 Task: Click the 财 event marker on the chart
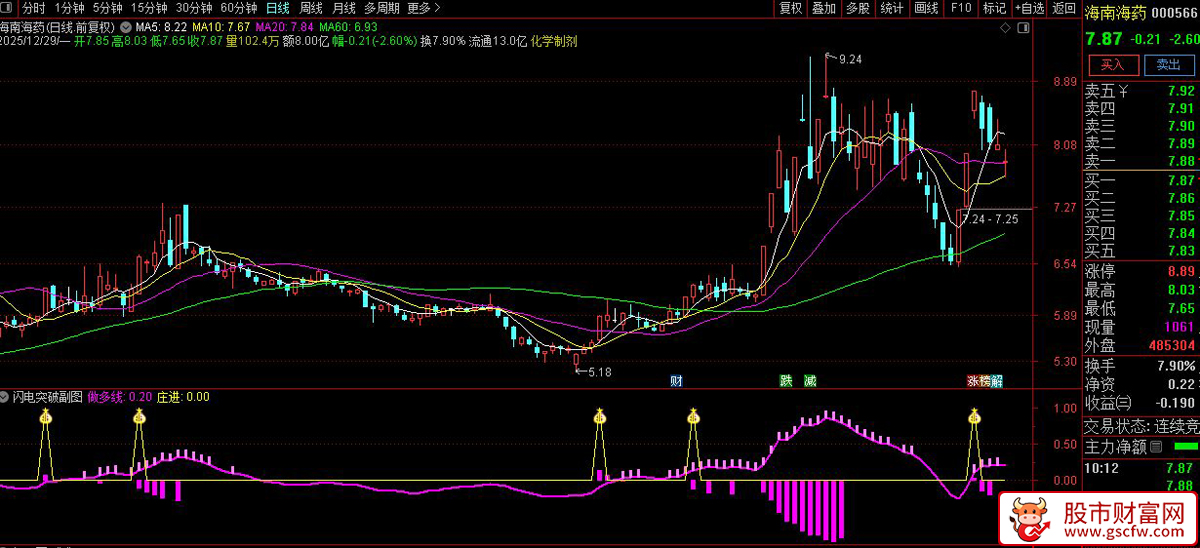click(677, 381)
